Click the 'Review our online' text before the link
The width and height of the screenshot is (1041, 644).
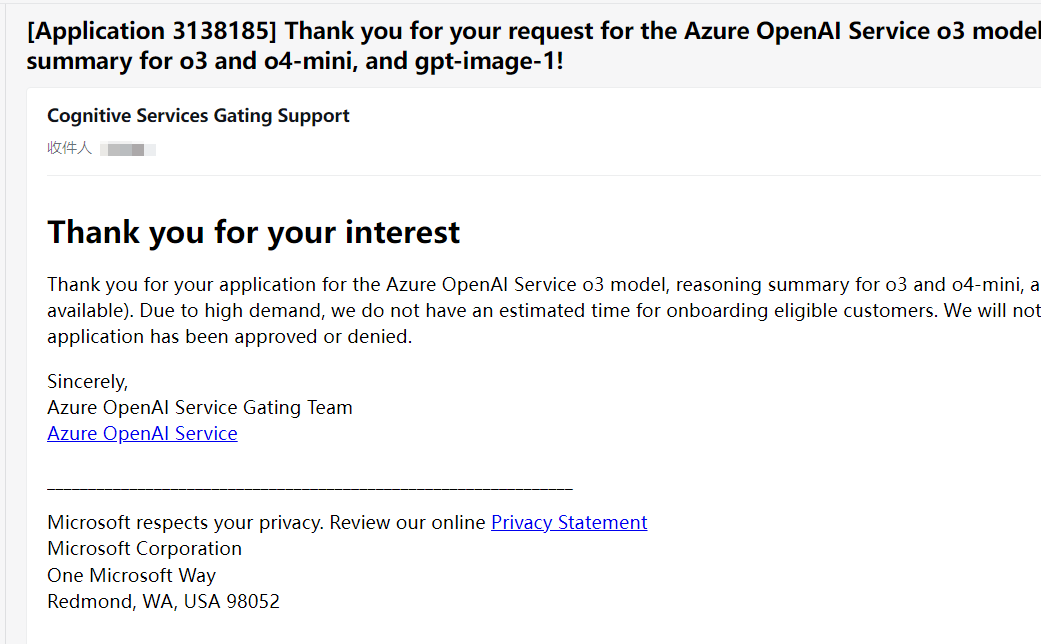click(408, 523)
